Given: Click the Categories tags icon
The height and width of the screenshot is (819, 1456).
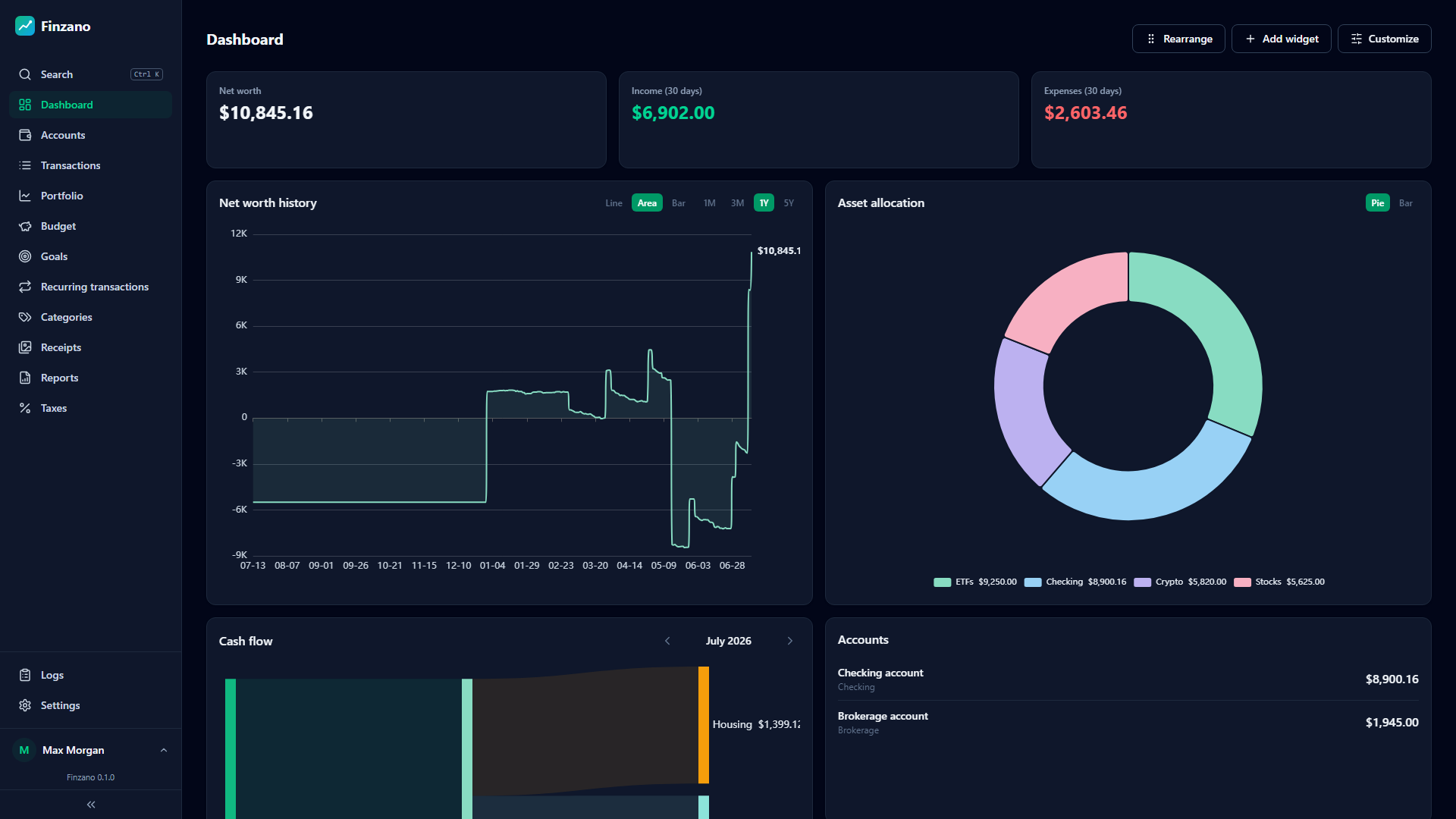Looking at the screenshot, I should click(x=25, y=317).
